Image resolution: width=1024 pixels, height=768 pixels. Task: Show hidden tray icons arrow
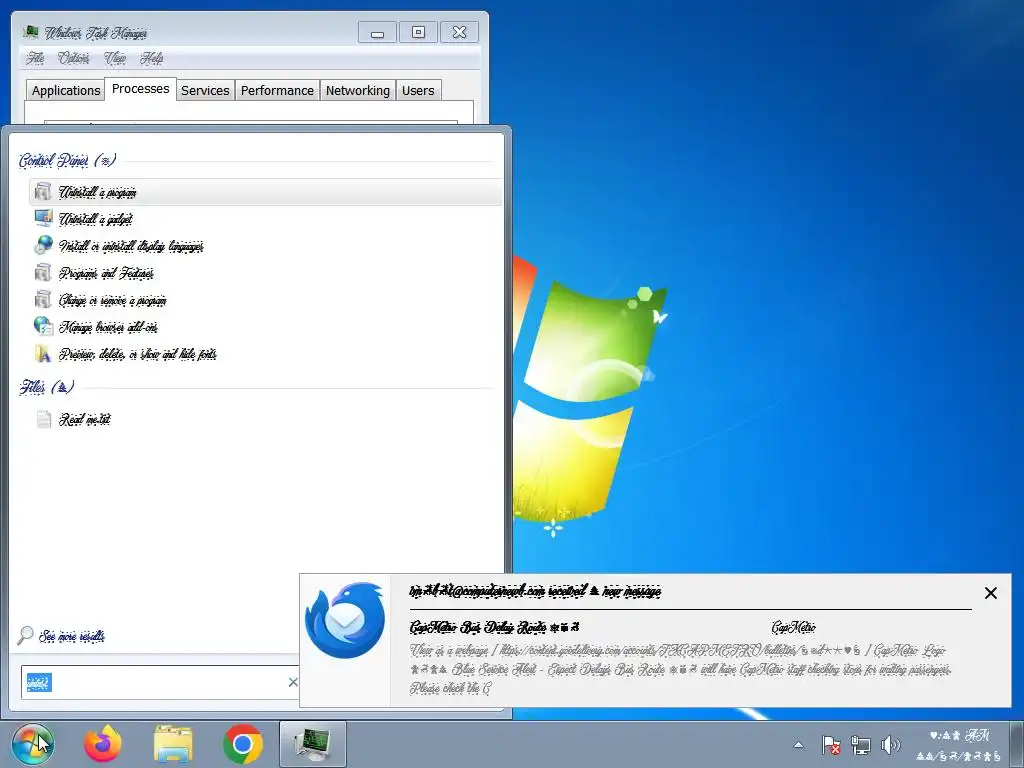(798, 744)
